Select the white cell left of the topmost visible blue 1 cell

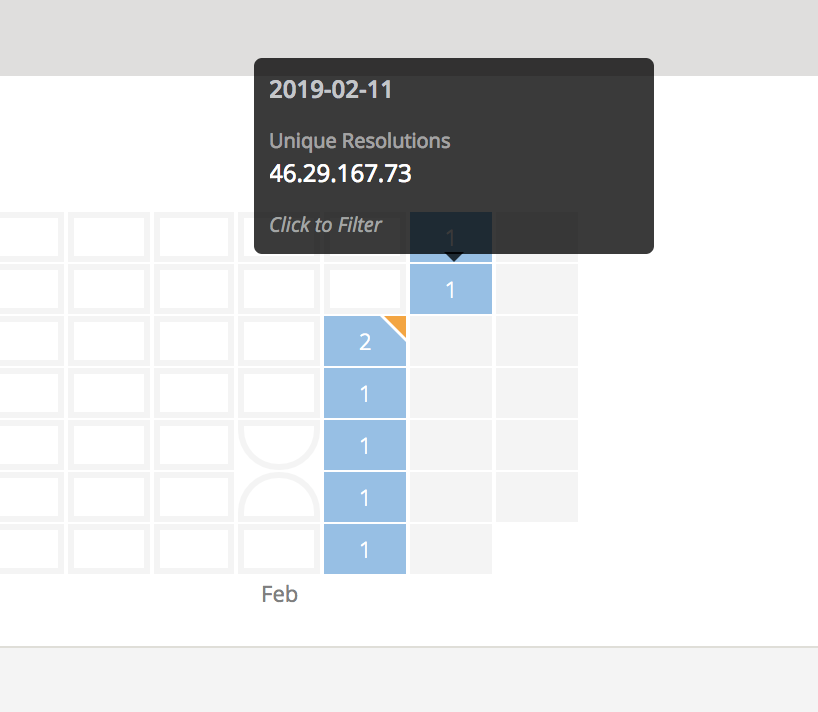364,290
